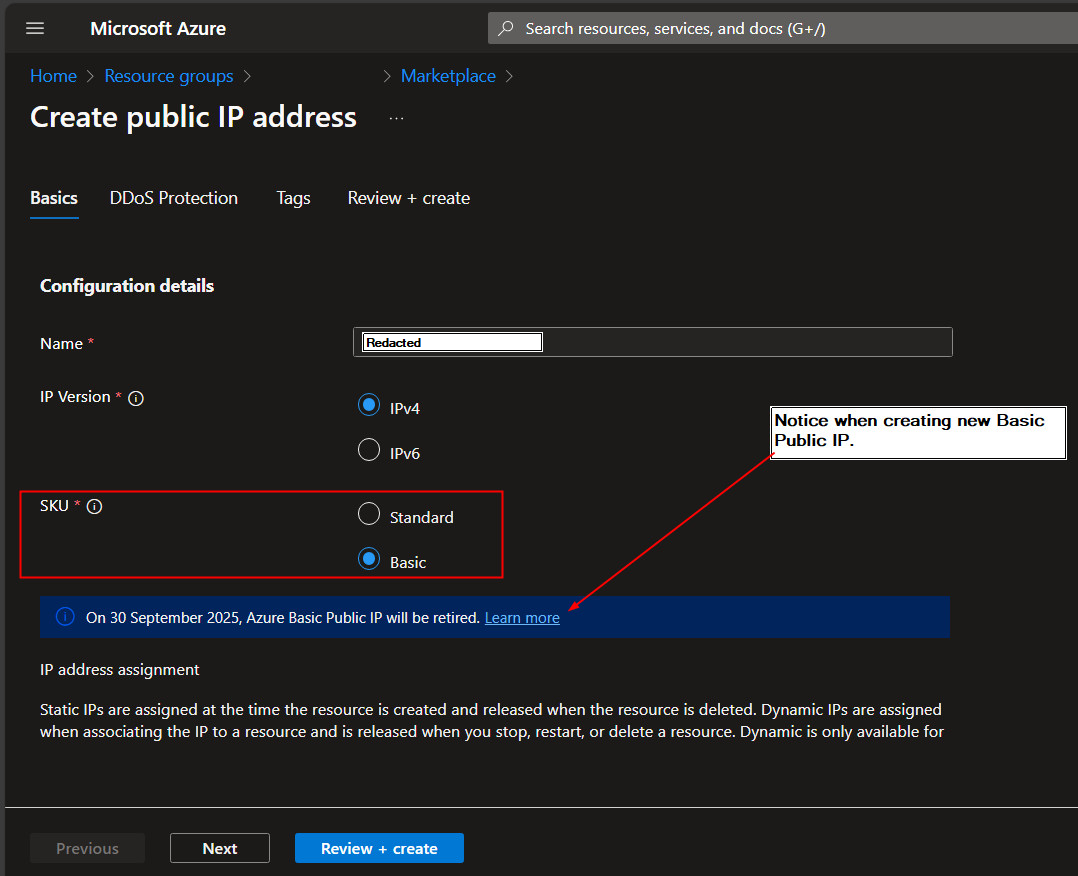Click the Home breadcrumb link
This screenshot has height=876, width=1078.
(54, 76)
